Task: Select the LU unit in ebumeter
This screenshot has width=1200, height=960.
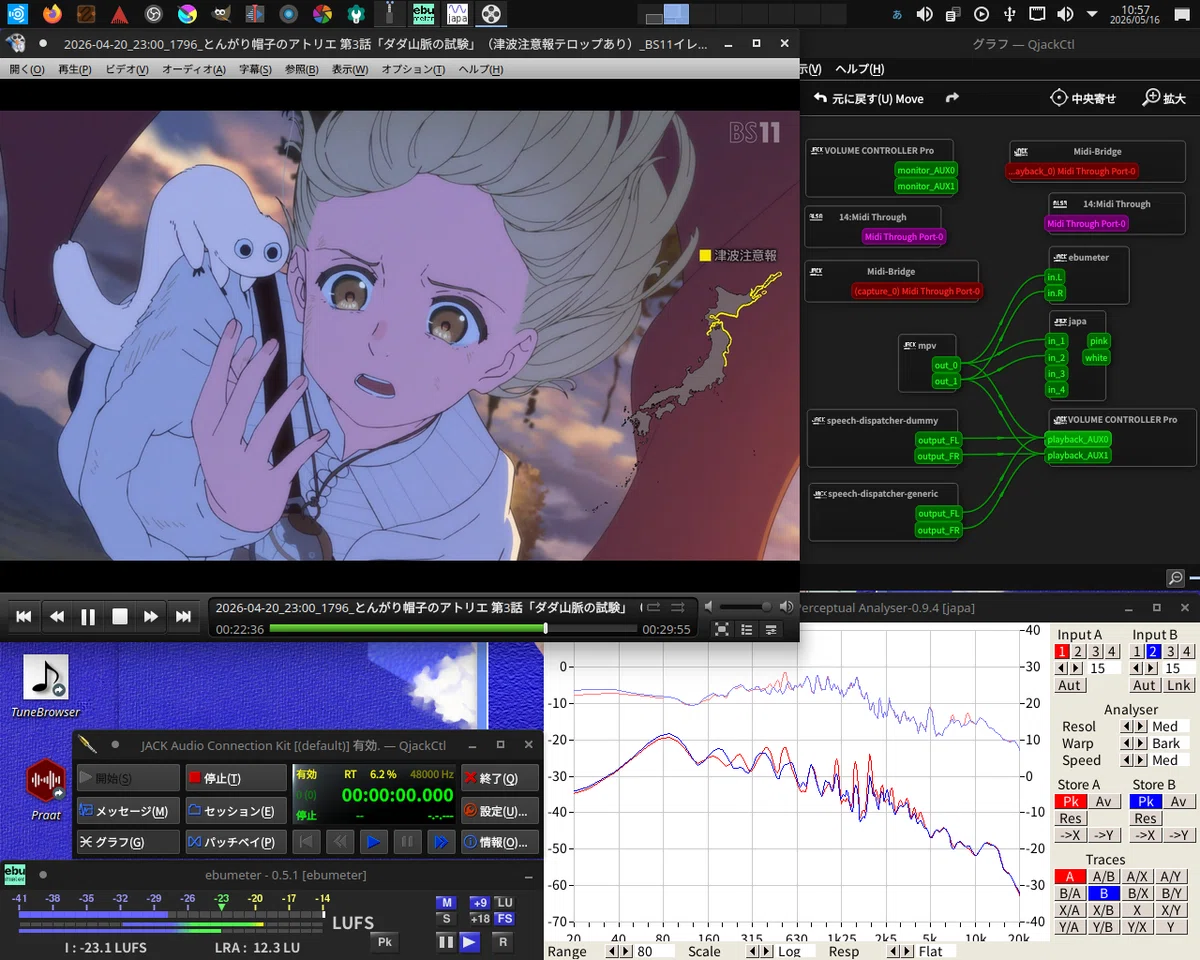Action: tap(505, 903)
